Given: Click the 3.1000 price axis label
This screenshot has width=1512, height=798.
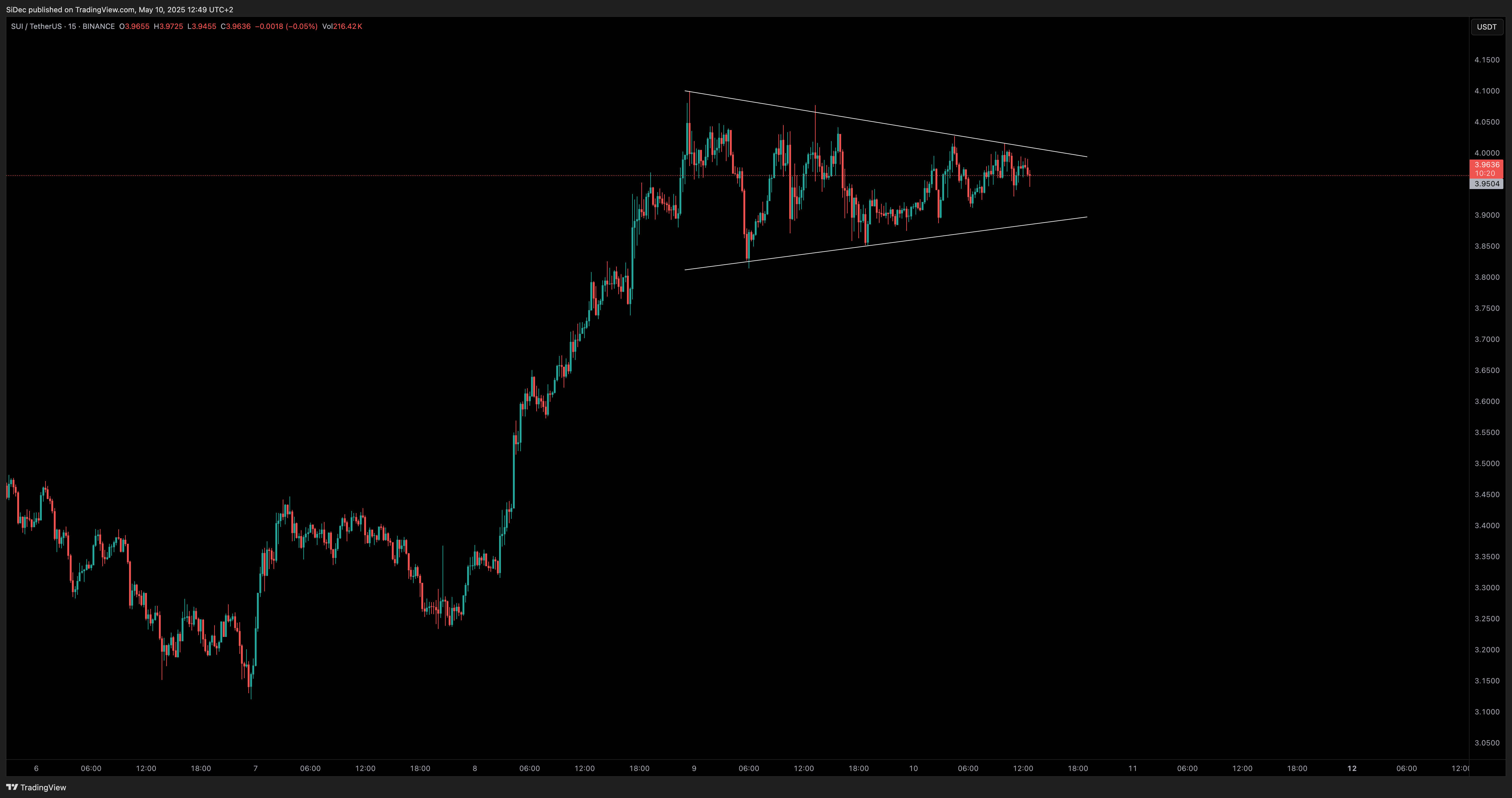Looking at the screenshot, I should click(1487, 712).
